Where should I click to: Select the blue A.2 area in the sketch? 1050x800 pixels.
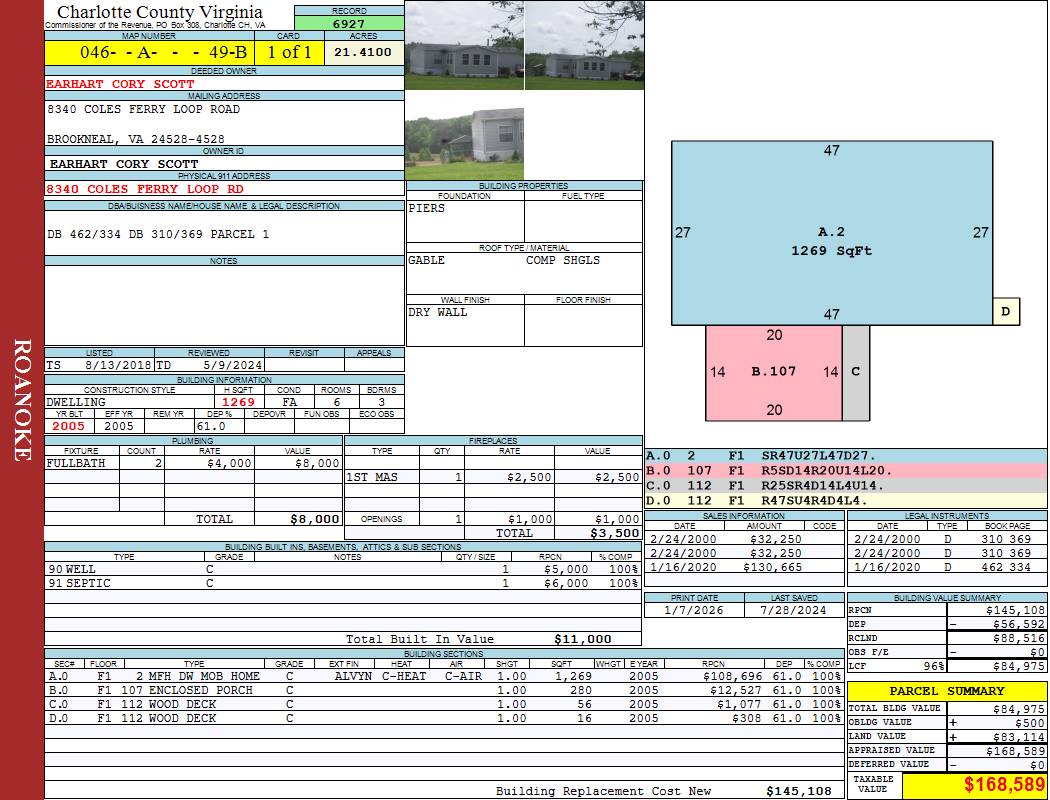831,232
